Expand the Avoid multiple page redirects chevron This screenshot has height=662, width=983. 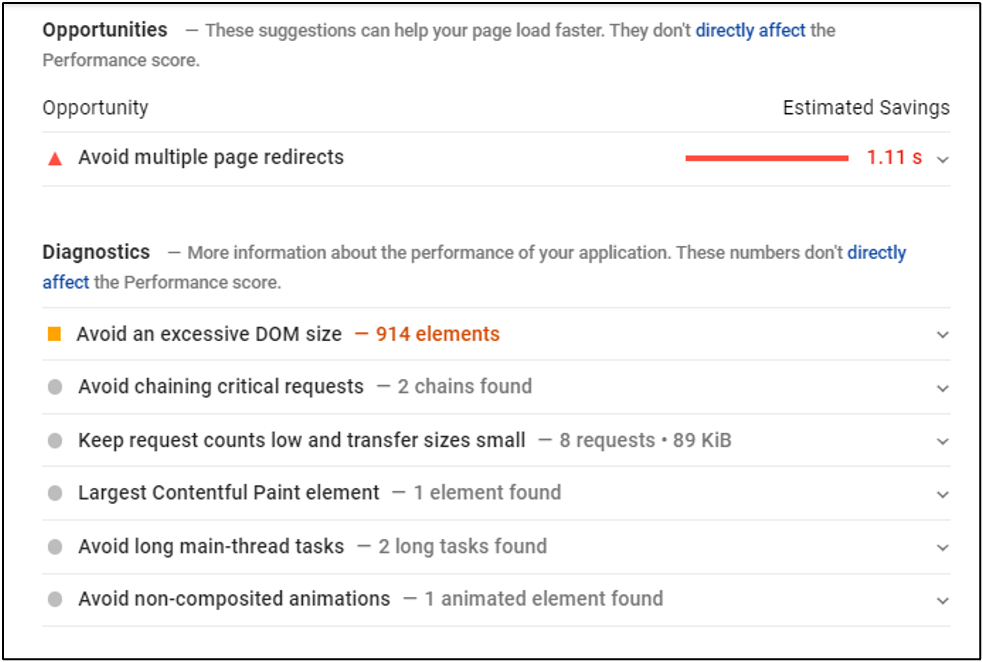coord(942,159)
